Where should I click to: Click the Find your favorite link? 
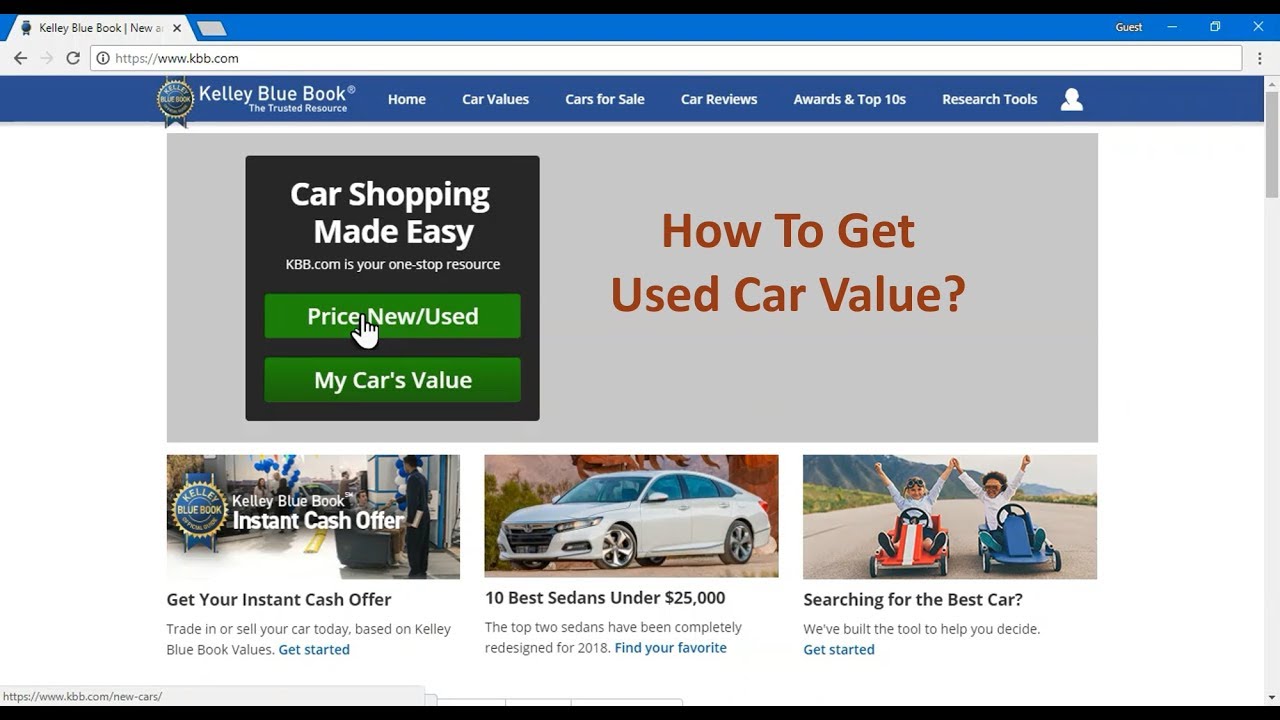[x=671, y=647]
